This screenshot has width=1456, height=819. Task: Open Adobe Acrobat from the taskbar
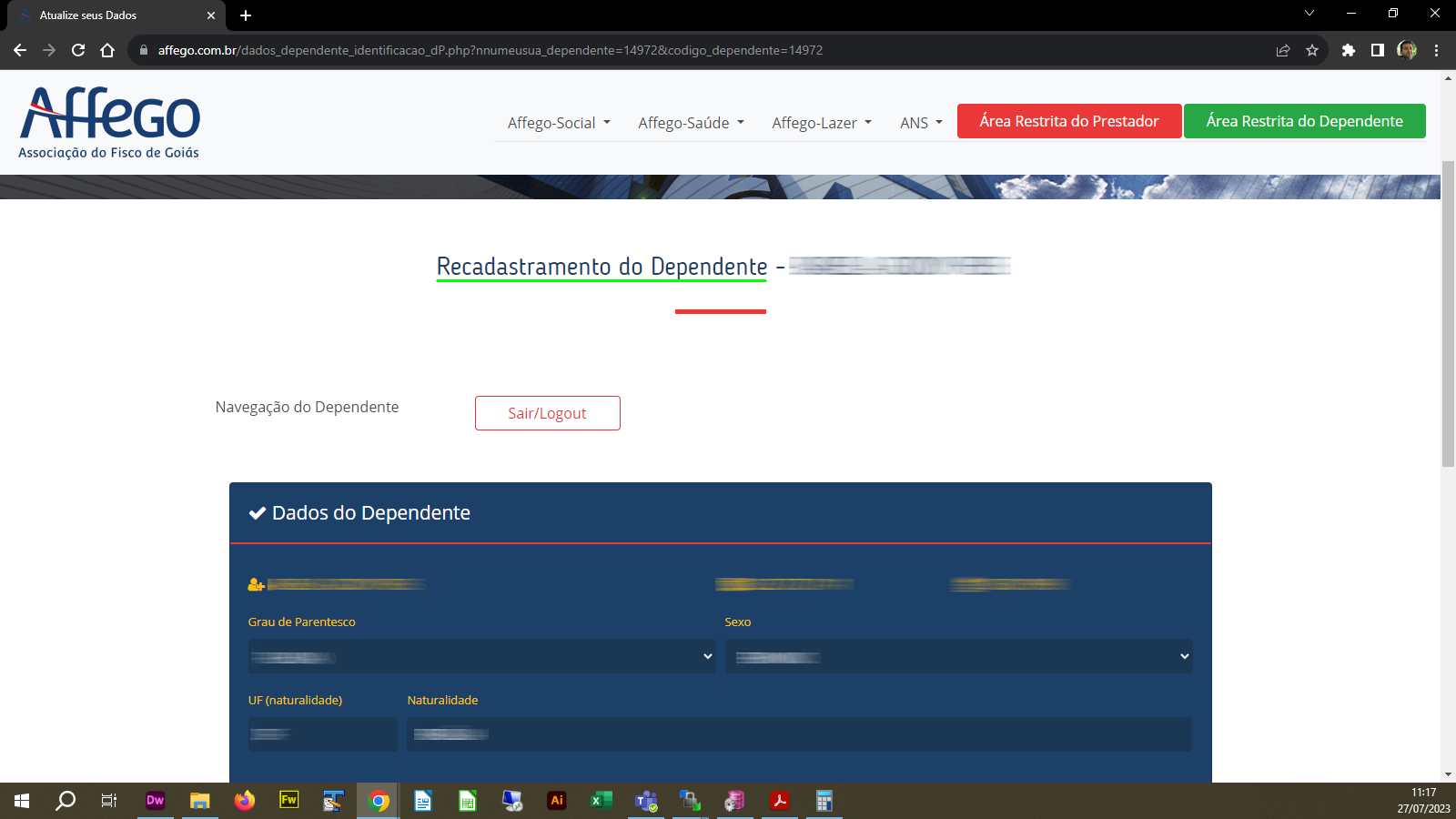pyautogui.click(x=779, y=801)
